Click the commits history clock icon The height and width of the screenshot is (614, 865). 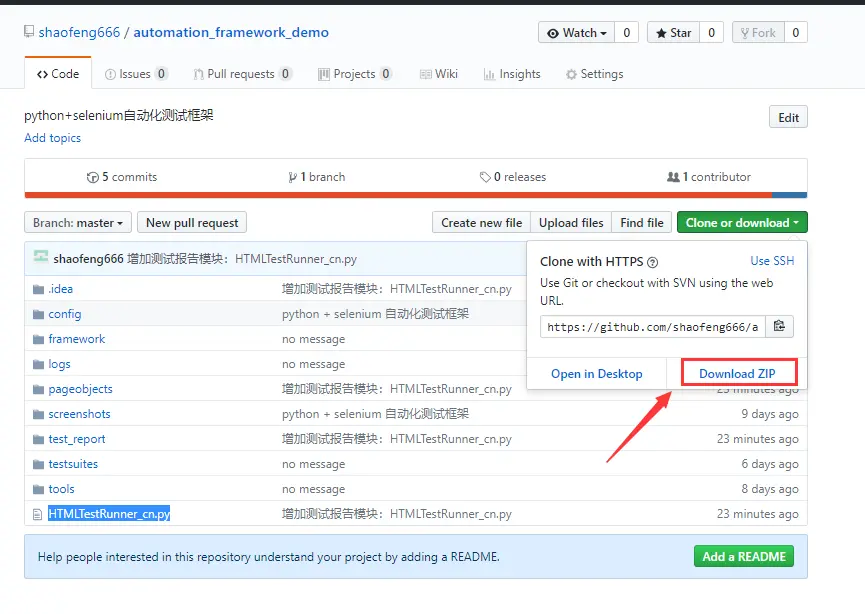point(93,177)
